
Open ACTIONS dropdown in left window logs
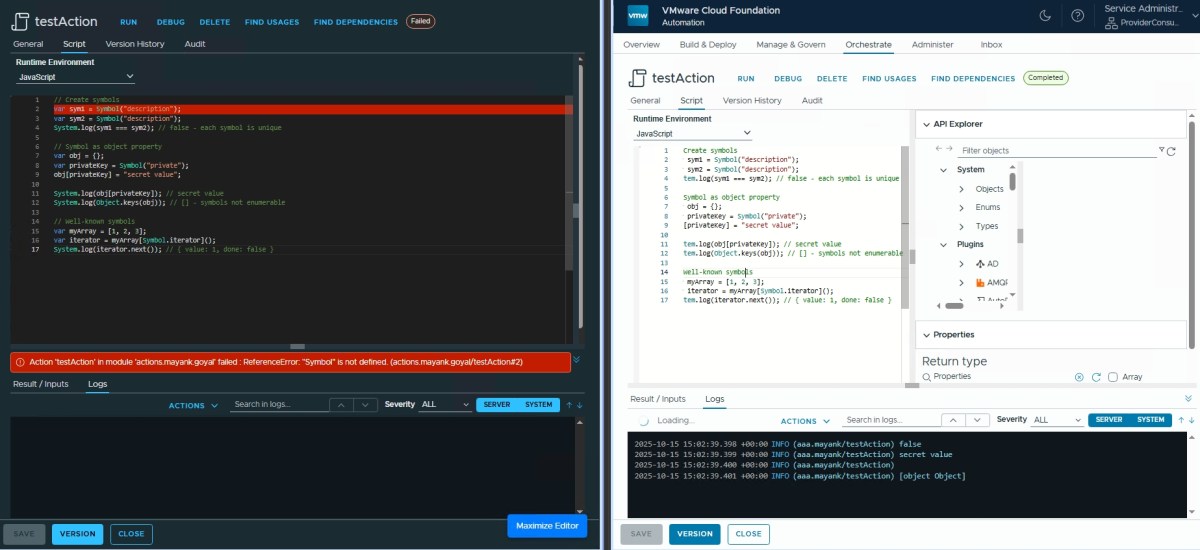[x=194, y=406]
